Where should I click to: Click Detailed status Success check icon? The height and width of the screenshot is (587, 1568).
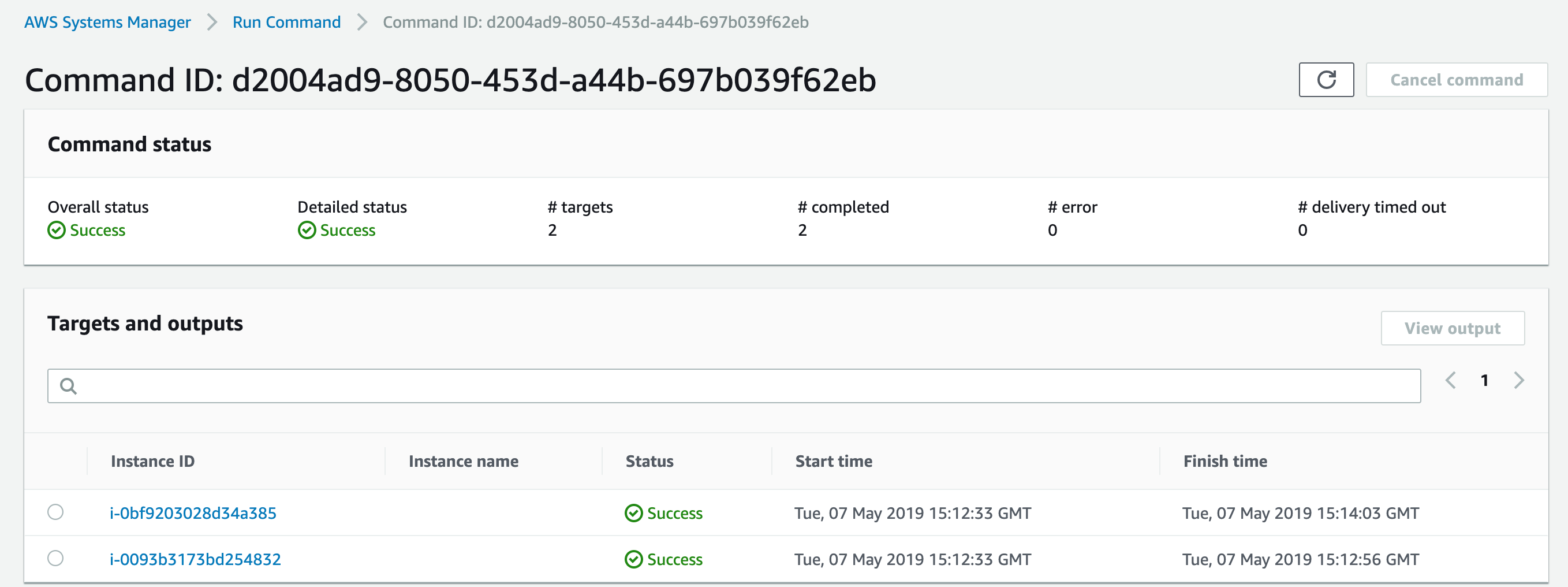click(x=307, y=230)
